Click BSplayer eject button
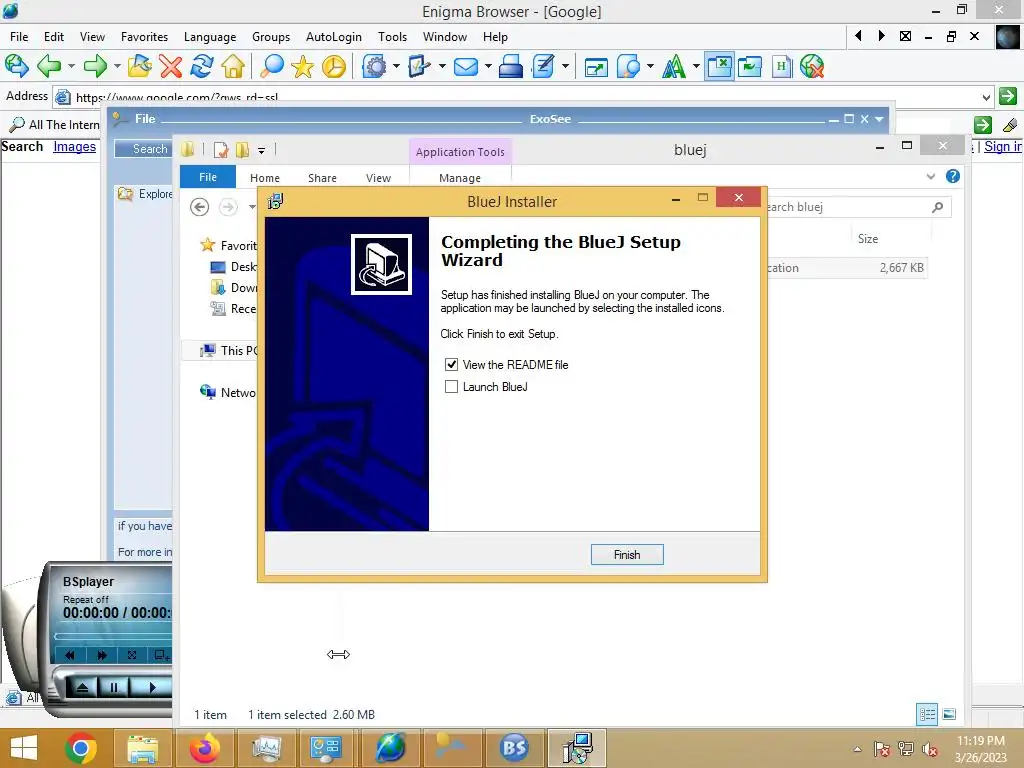Image resolution: width=1024 pixels, height=768 pixels. click(x=82, y=687)
